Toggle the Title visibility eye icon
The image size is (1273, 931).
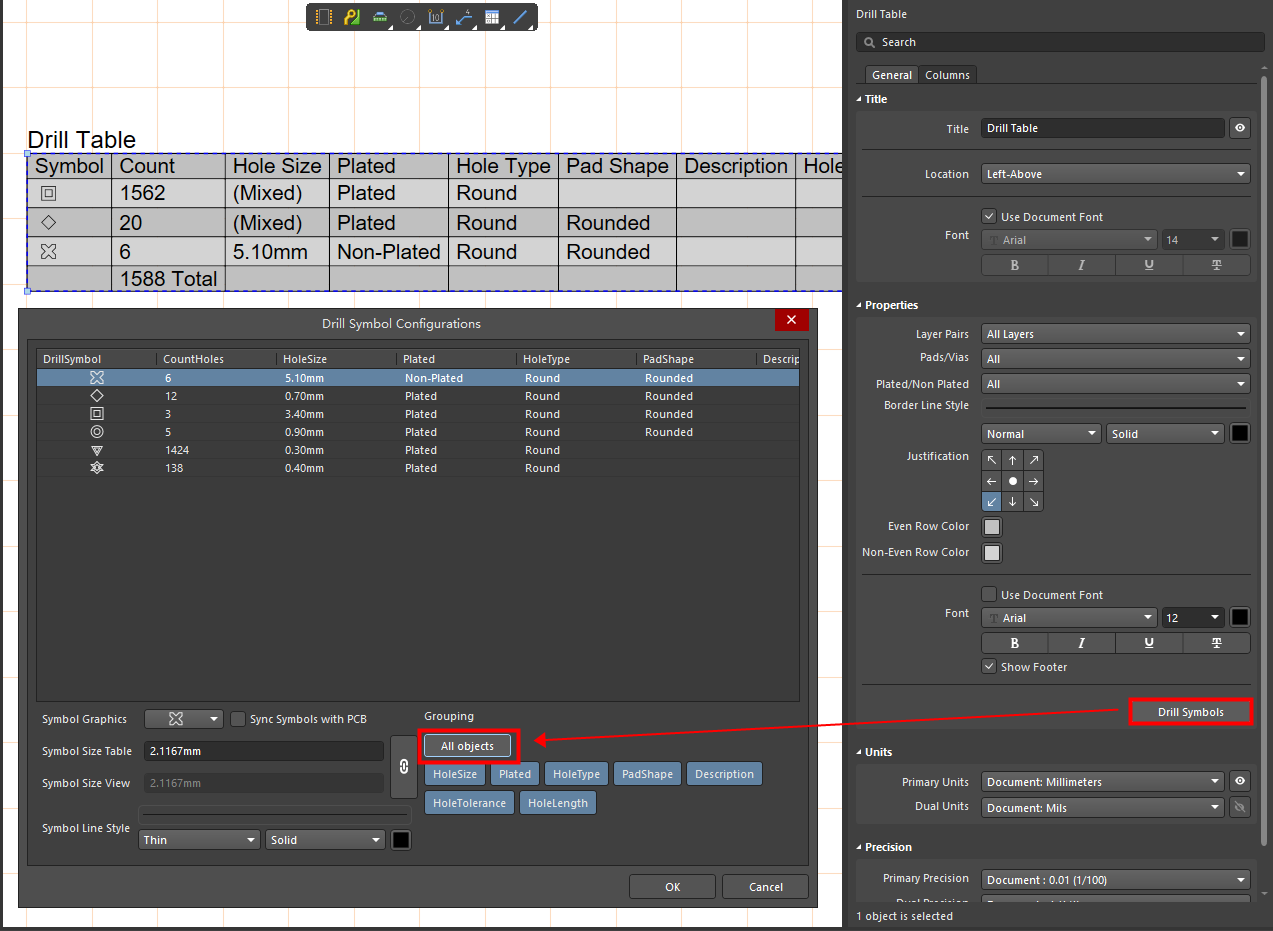[1240, 128]
